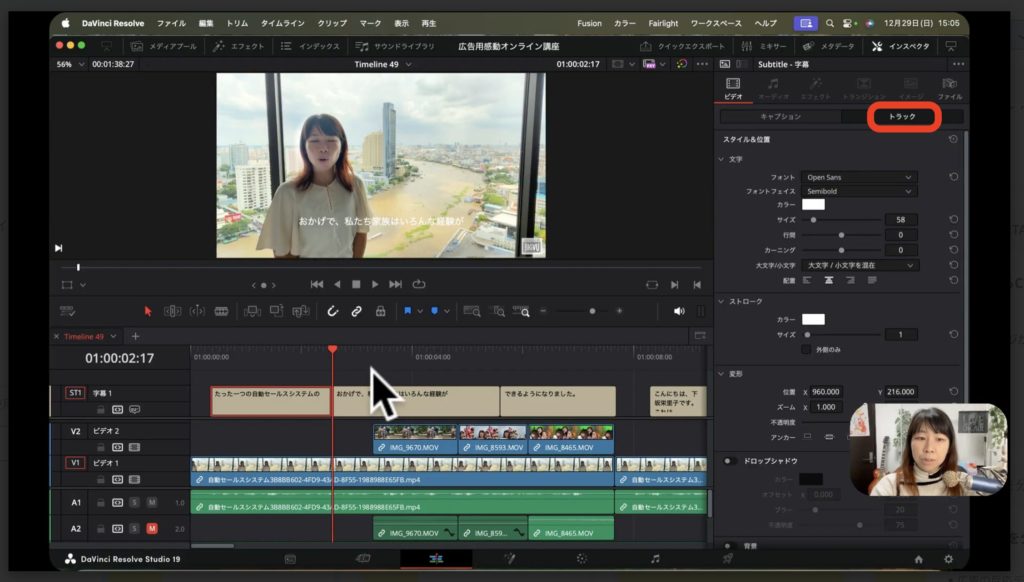The image size is (1024, 582).
Task: Toggle the ドロップシャドウ switch on
Action: [730, 461]
